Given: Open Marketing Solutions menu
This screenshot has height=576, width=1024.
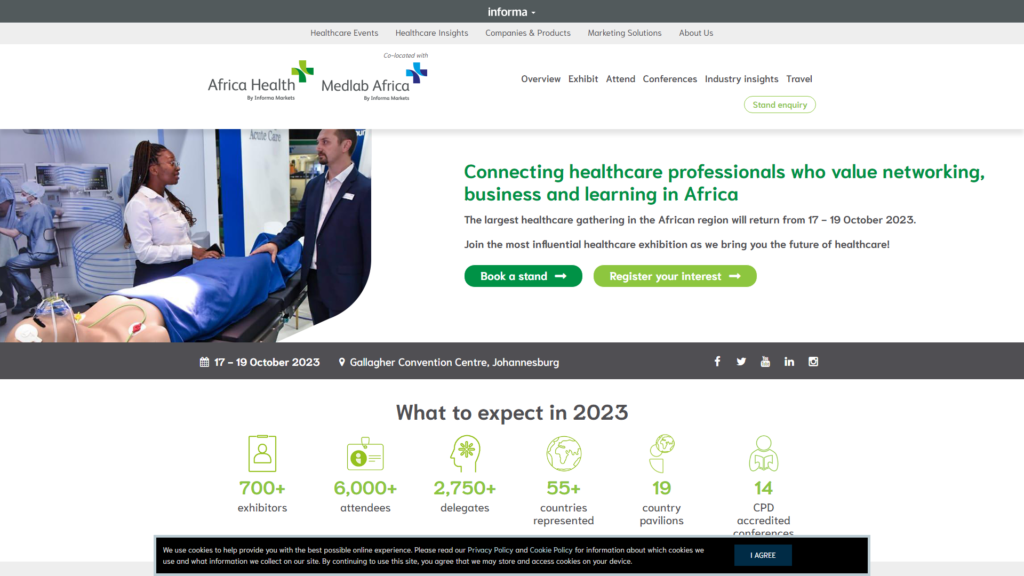Looking at the screenshot, I should 624,33.
